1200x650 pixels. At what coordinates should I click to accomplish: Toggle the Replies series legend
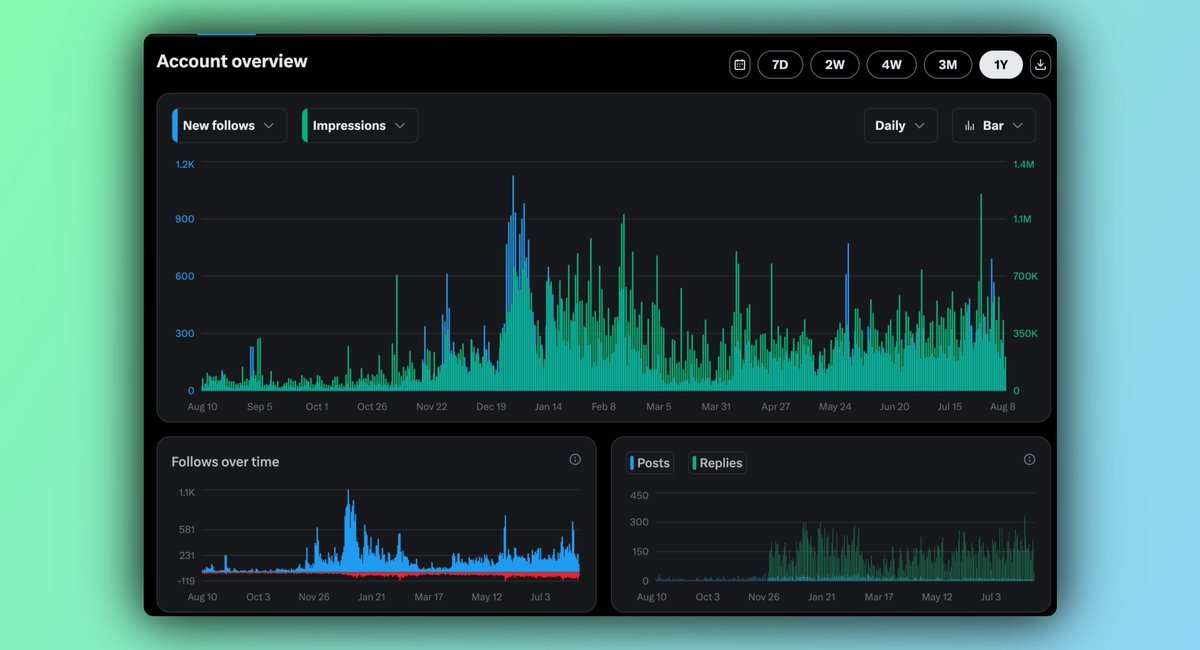718,463
